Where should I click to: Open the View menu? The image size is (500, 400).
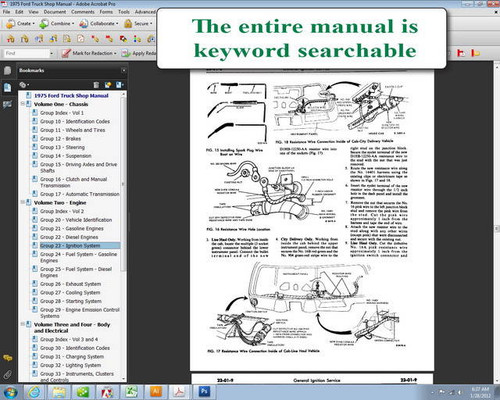tap(33, 12)
